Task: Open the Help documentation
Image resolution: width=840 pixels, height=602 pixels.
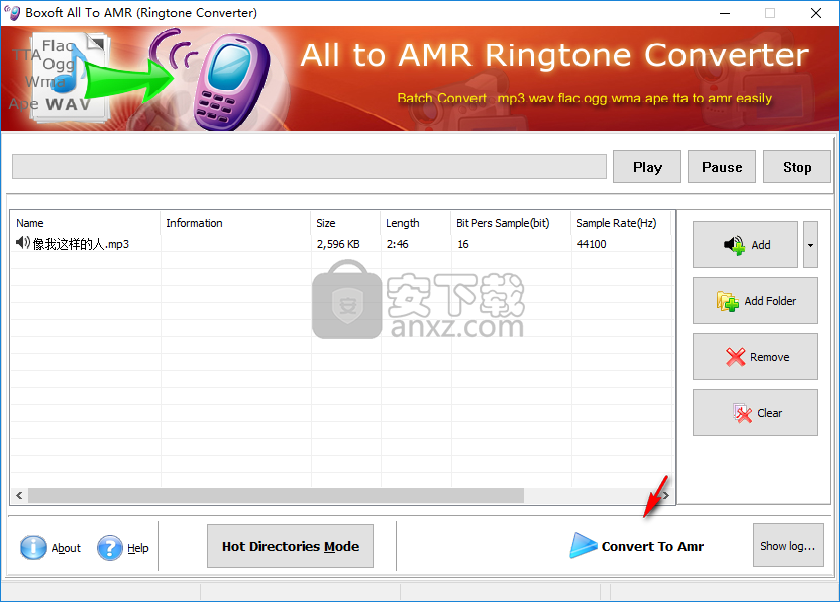Action: (x=123, y=548)
